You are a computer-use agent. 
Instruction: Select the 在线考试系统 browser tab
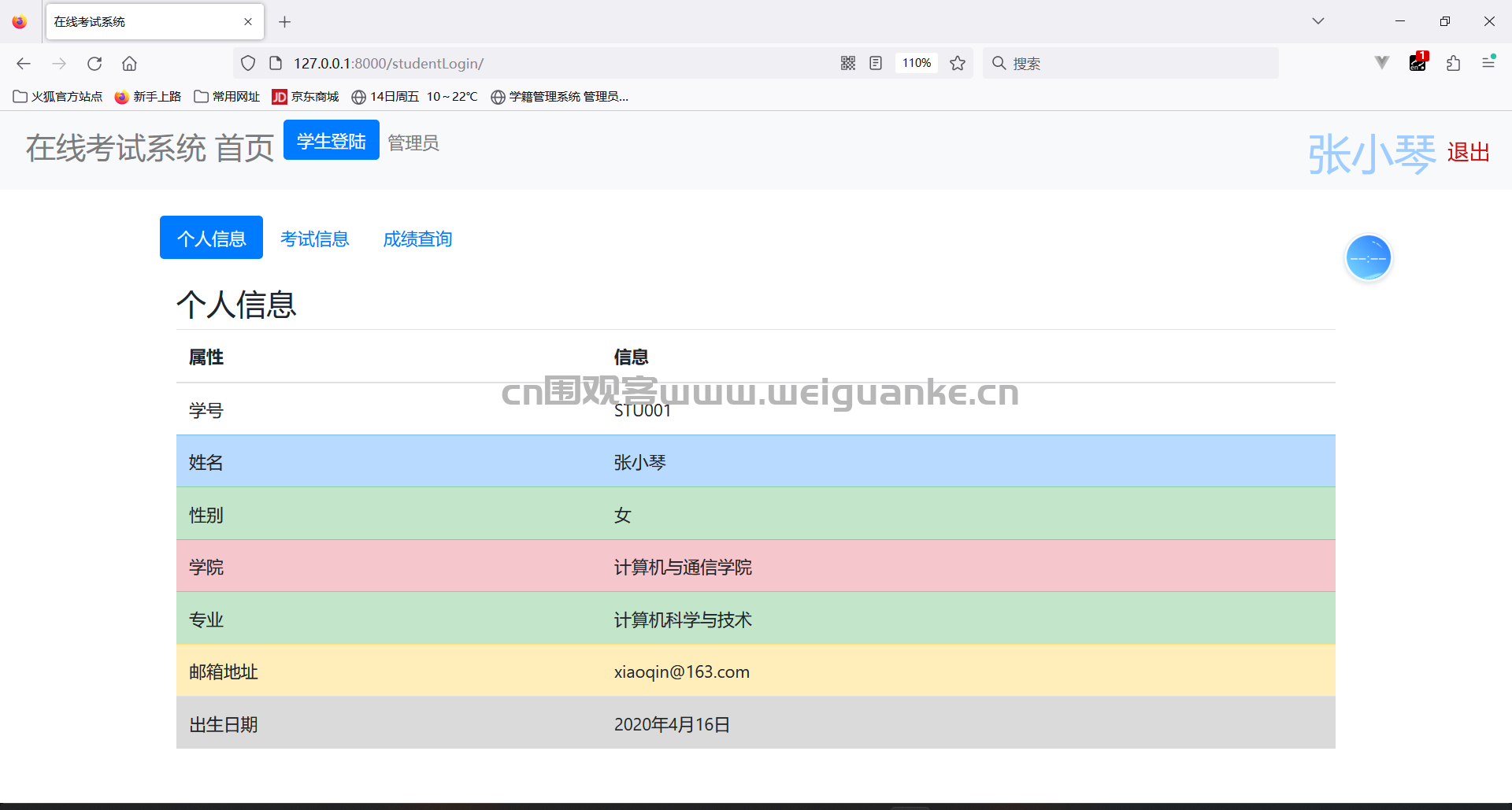tap(155, 22)
